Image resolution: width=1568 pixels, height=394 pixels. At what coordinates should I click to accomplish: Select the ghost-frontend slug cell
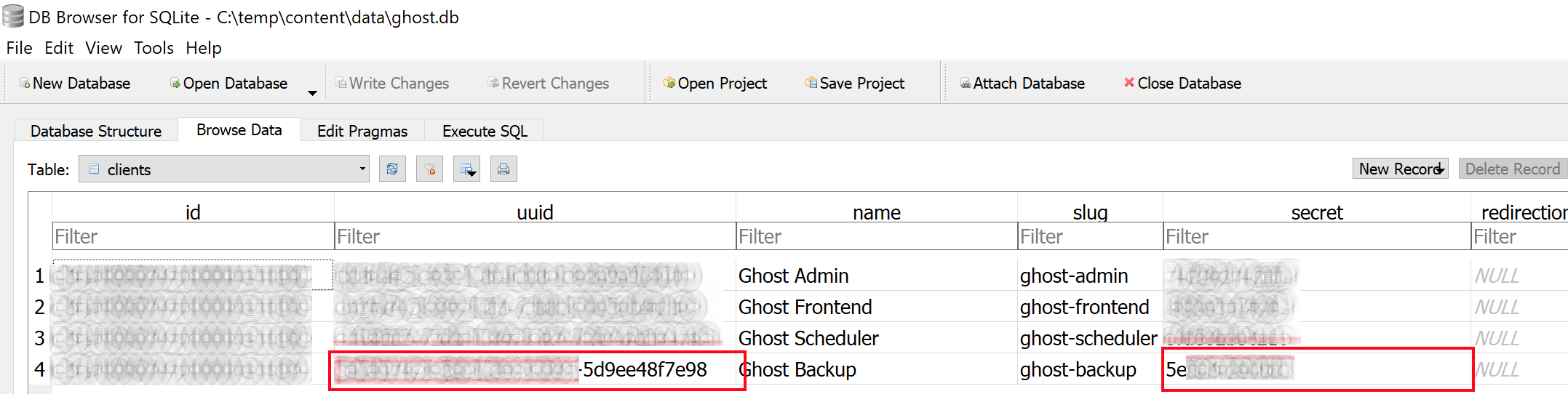point(1090,307)
